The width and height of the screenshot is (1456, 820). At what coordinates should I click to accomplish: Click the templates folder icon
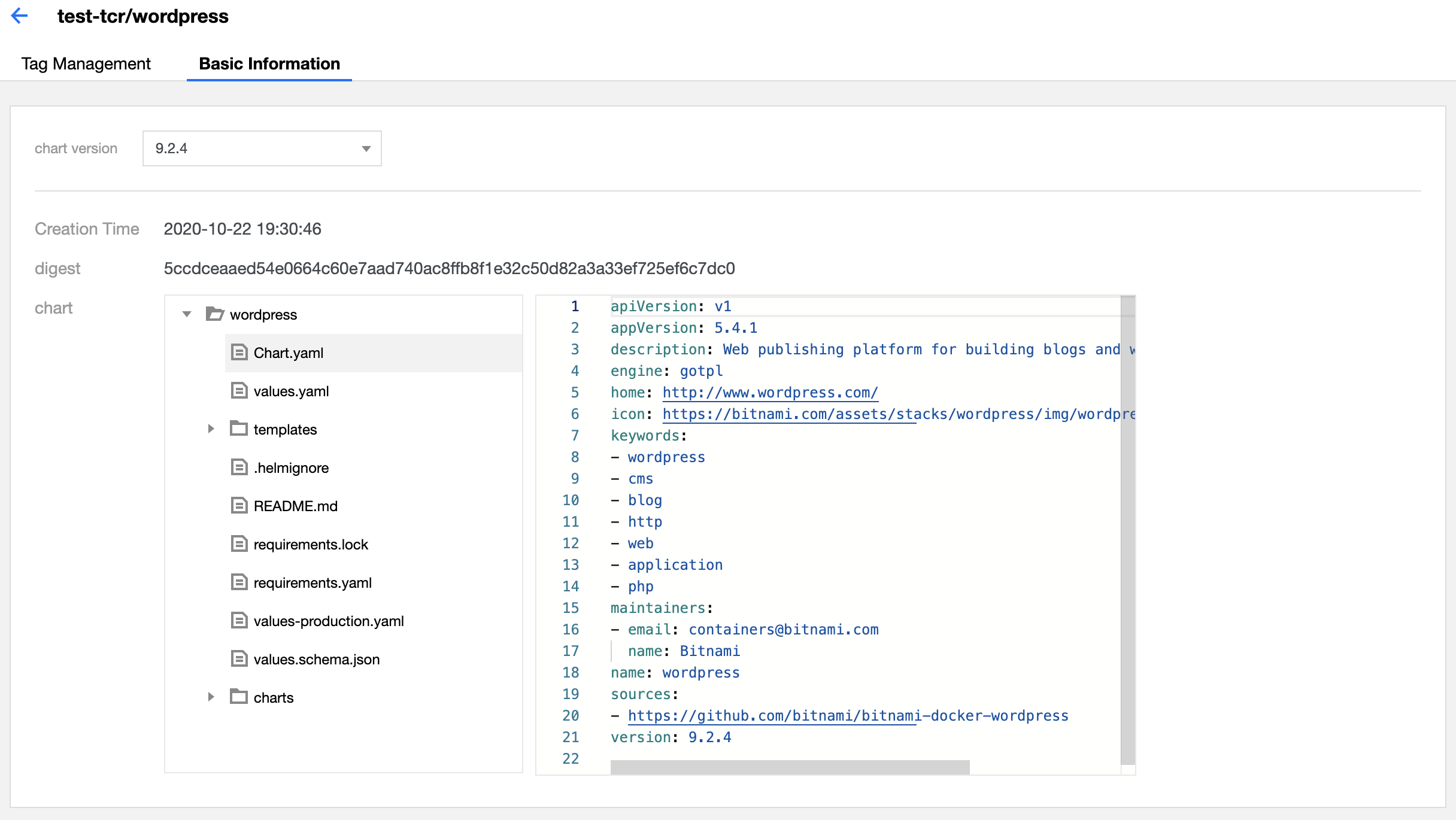(239, 429)
